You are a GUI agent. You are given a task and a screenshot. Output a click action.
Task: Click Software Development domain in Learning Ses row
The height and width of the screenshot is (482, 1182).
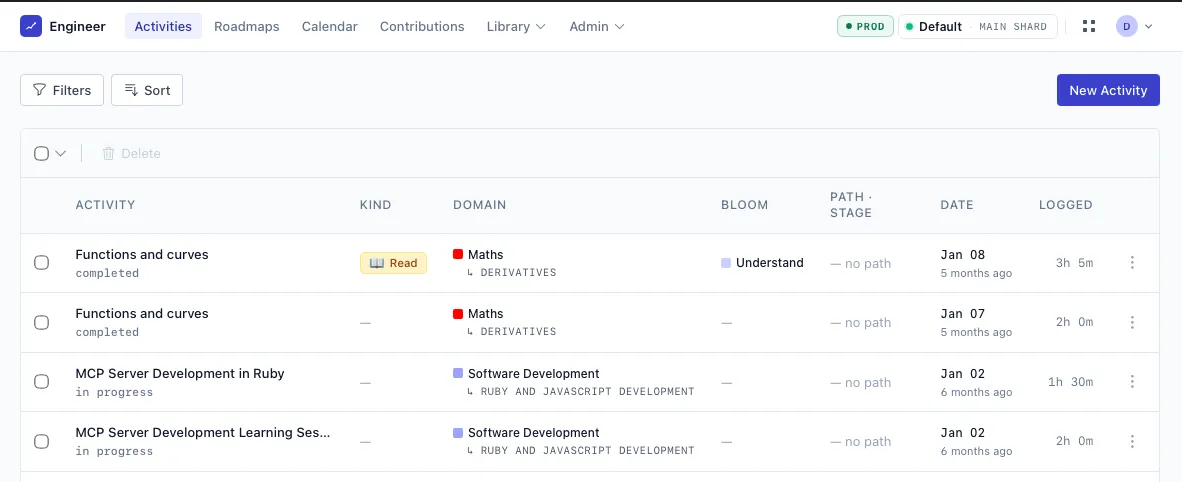pyautogui.click(x=534, y=433)
